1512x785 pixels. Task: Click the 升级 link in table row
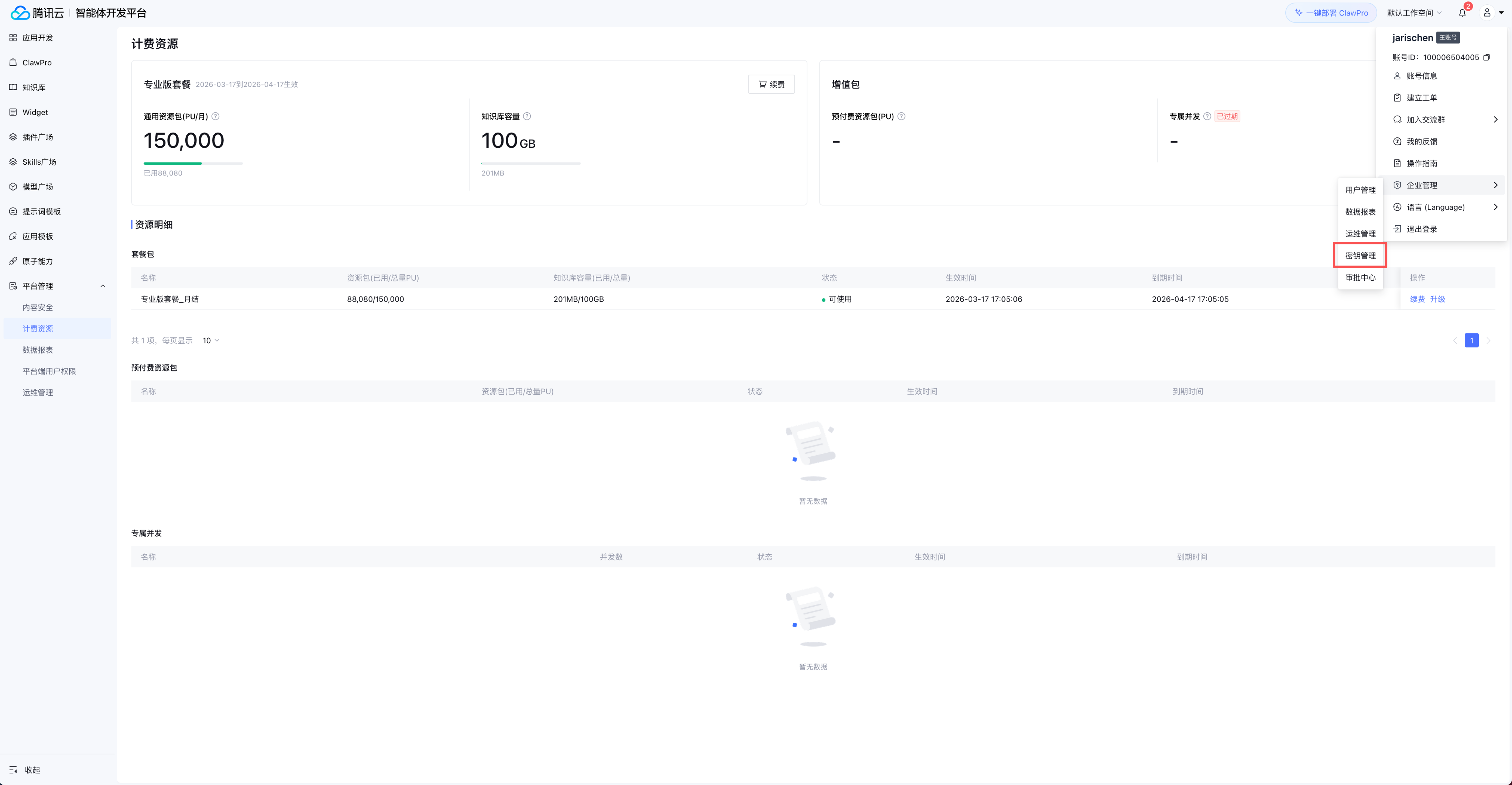(1437, 299)
